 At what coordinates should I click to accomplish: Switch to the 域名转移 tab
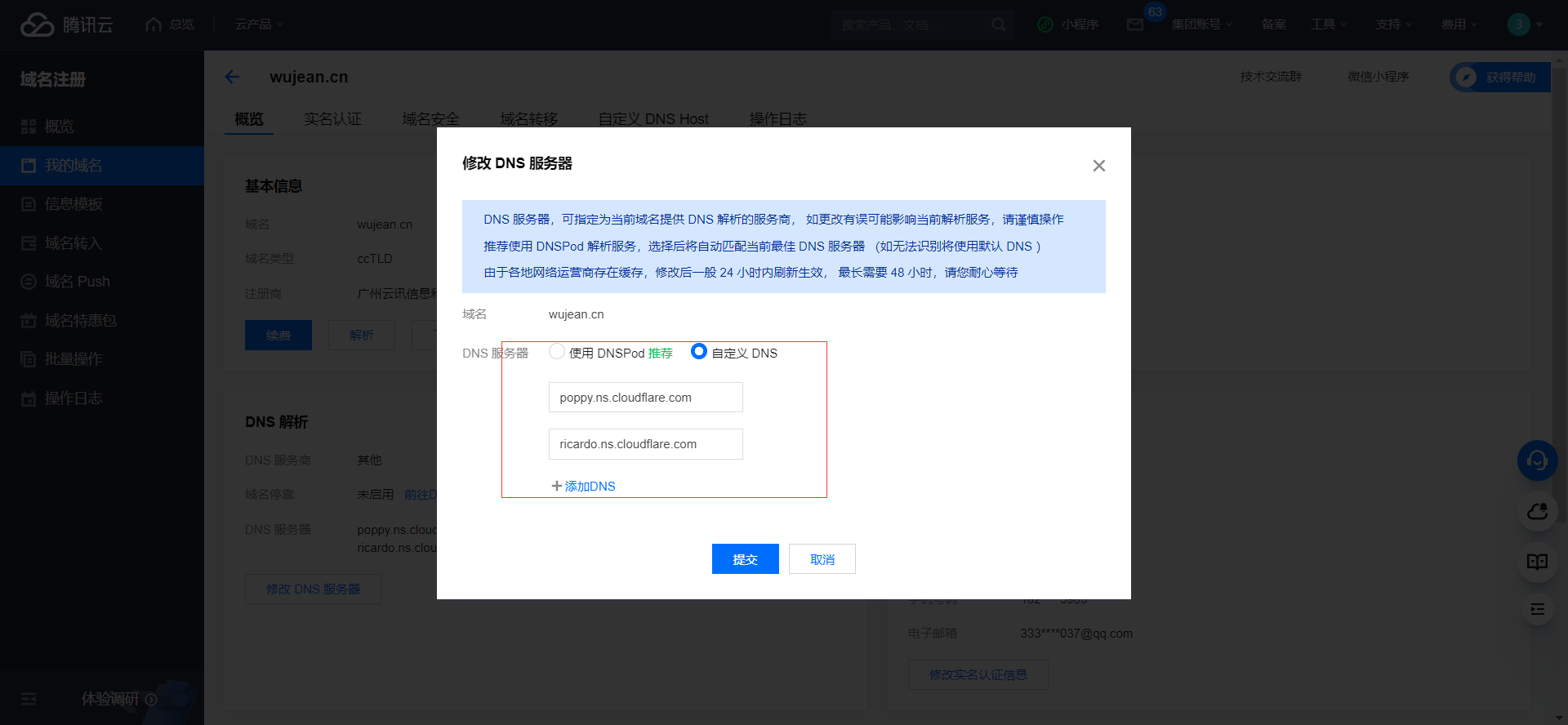coord(528,119)
